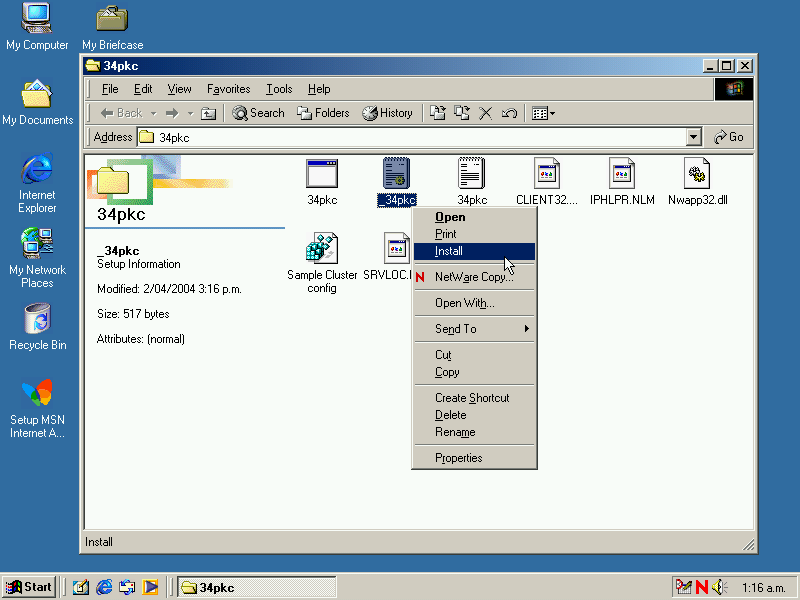Choose NetWare Copy from context menu
The height and width of the screenshot is (600, 800).
474,277
